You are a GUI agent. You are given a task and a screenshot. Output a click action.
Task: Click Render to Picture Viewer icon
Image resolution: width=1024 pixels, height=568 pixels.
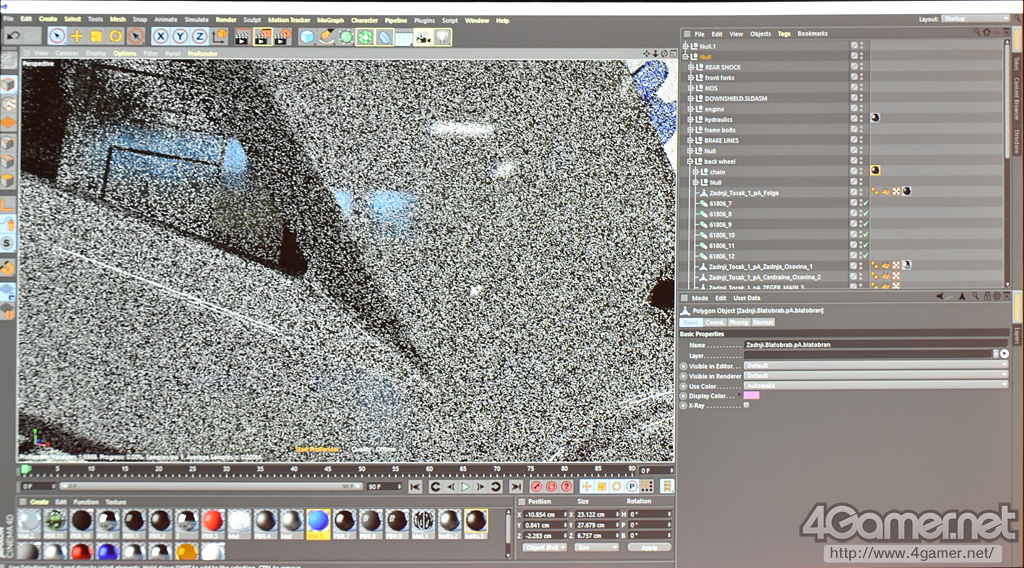click(x=263, y=37)
